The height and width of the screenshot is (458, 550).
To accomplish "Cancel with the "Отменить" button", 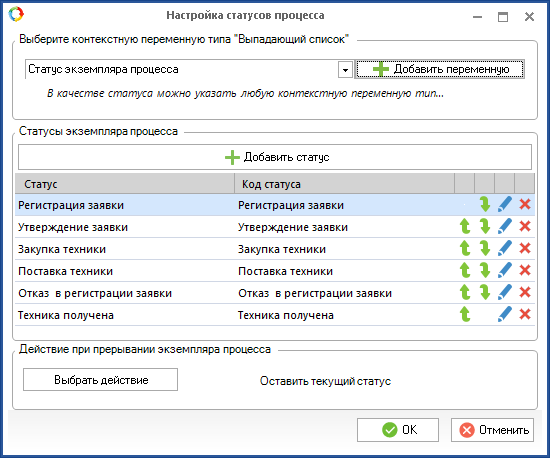I will [492, 430].
